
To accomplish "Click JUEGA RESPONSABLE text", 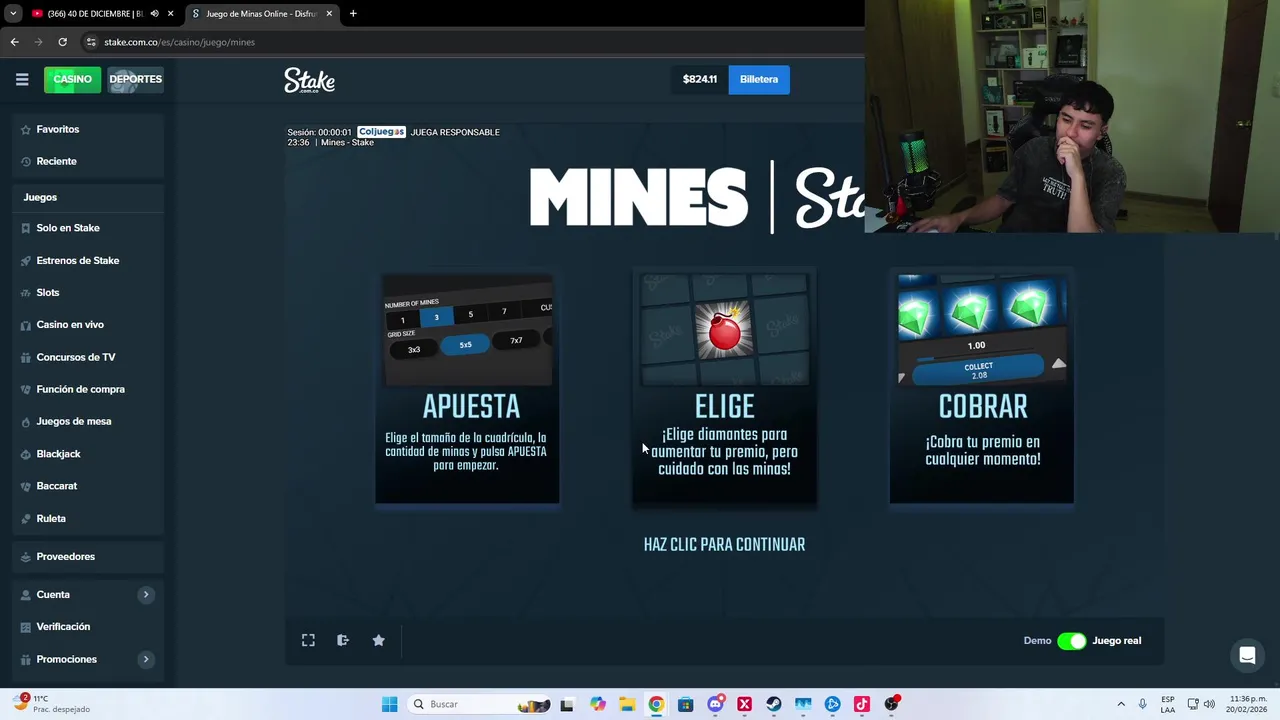I will (x=455, y=132).
